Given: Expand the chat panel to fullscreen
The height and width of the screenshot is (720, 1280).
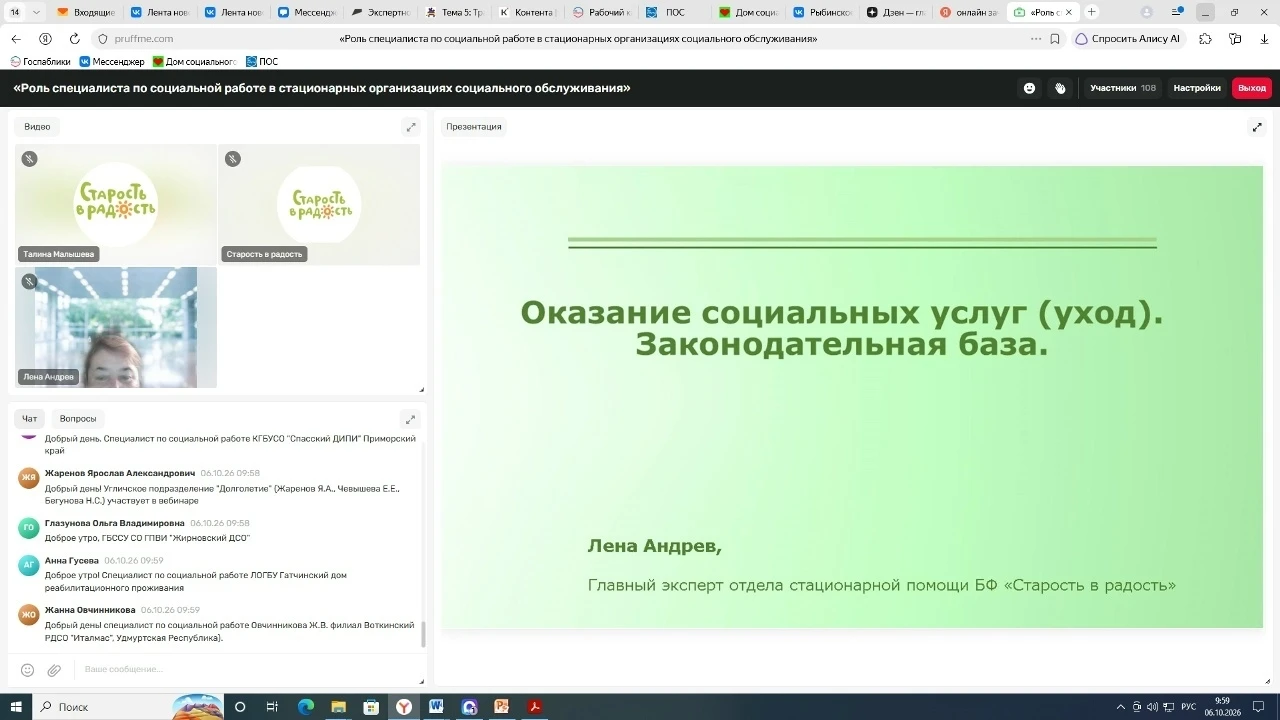Looking at the screenshot, I should [410, 419].
